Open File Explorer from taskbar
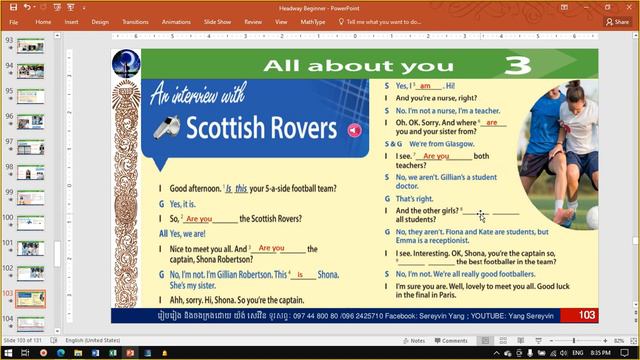 [x=78, y=353]
